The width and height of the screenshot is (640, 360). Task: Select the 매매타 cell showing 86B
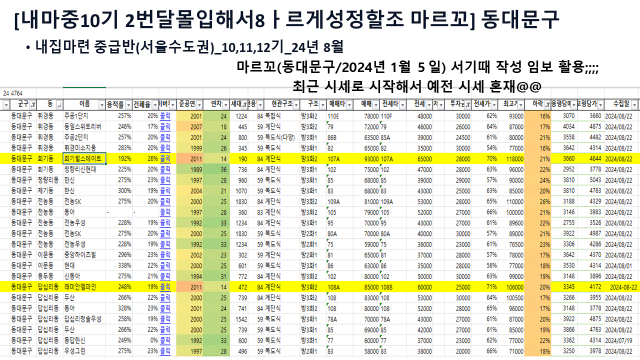point(340,137)
